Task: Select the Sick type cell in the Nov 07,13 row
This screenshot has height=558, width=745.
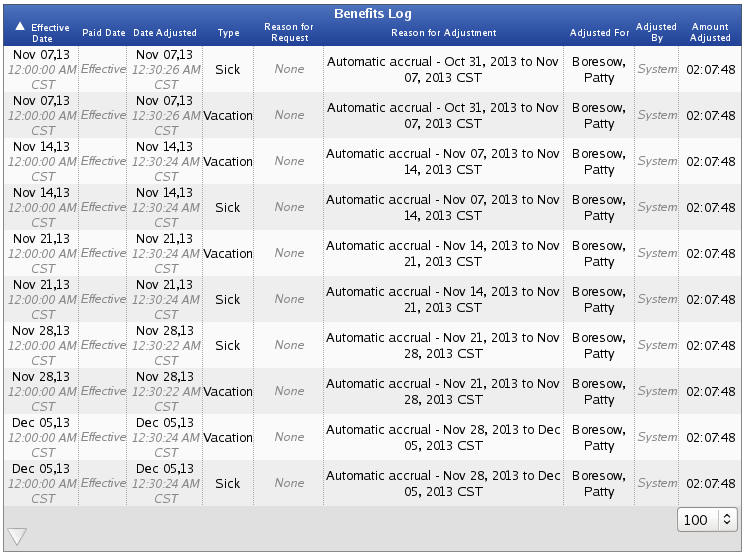Action: pos(228,69)
